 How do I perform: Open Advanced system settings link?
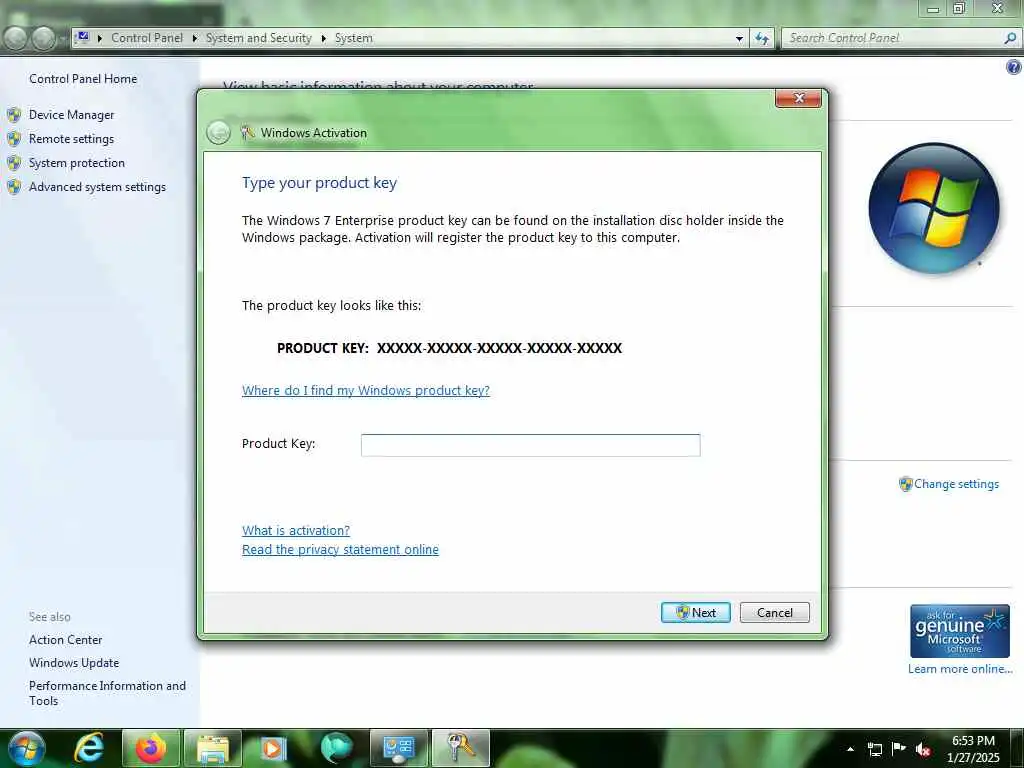[x=97, y=187]
